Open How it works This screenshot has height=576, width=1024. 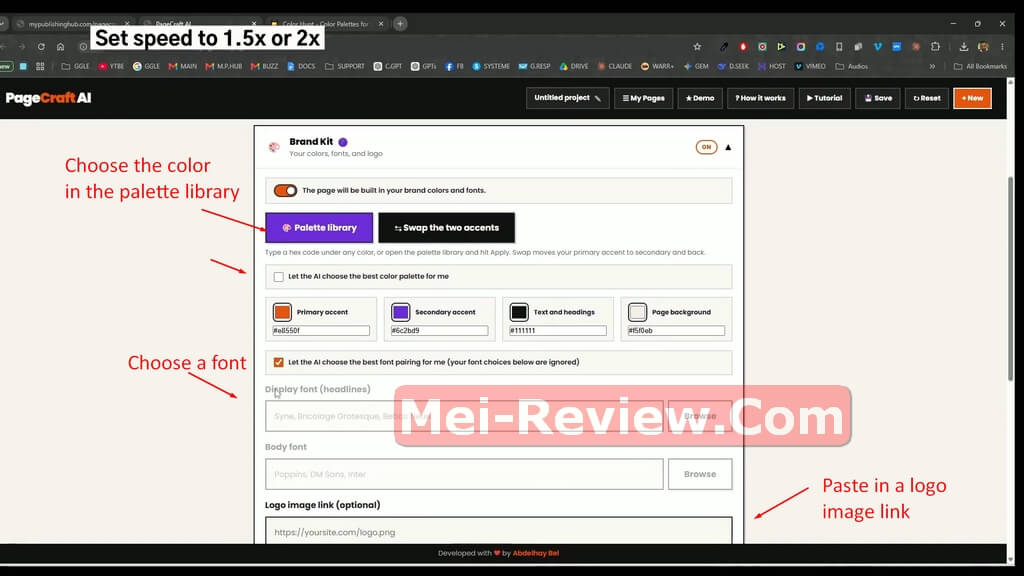click(760, 98)
